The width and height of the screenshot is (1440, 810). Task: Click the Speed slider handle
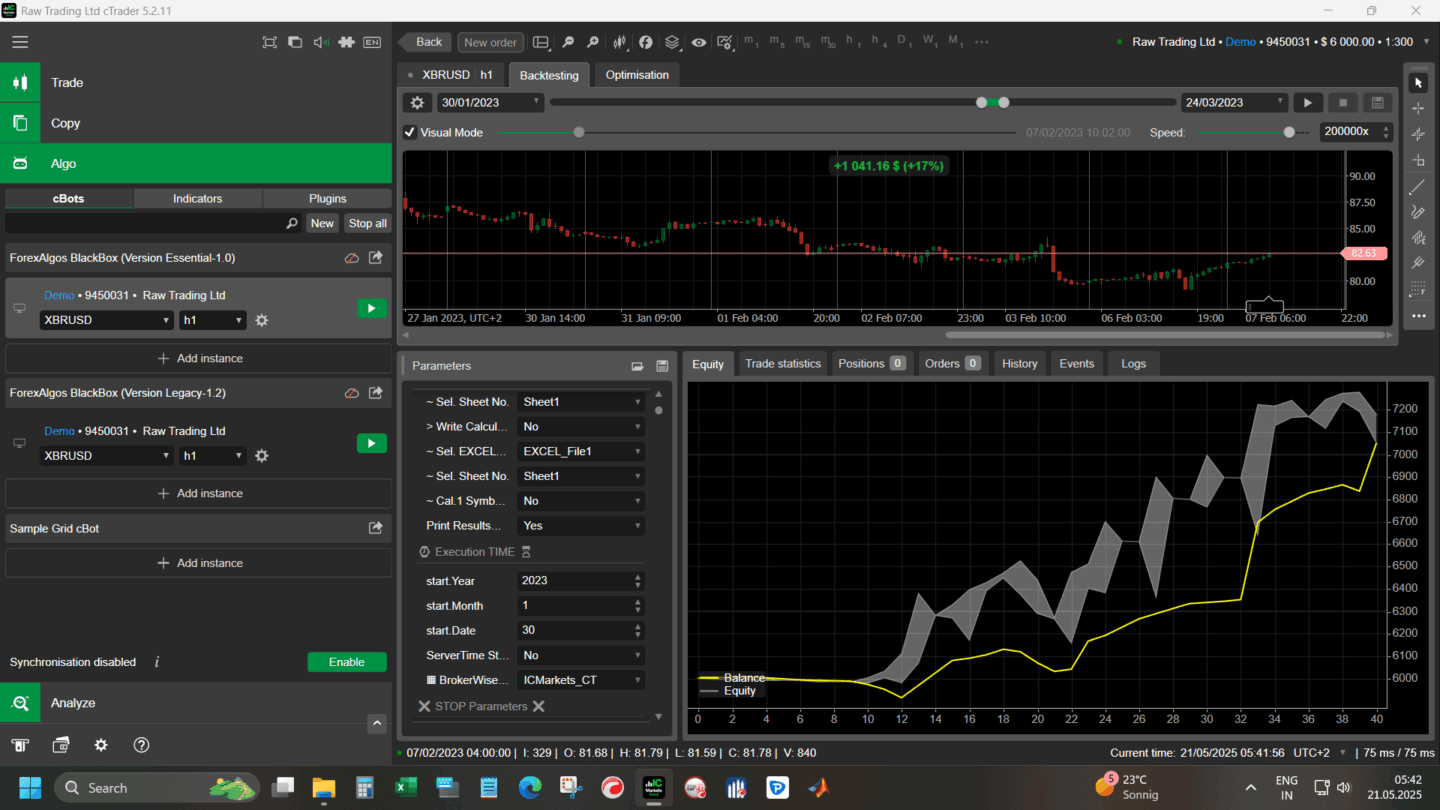coord(1289,132)
